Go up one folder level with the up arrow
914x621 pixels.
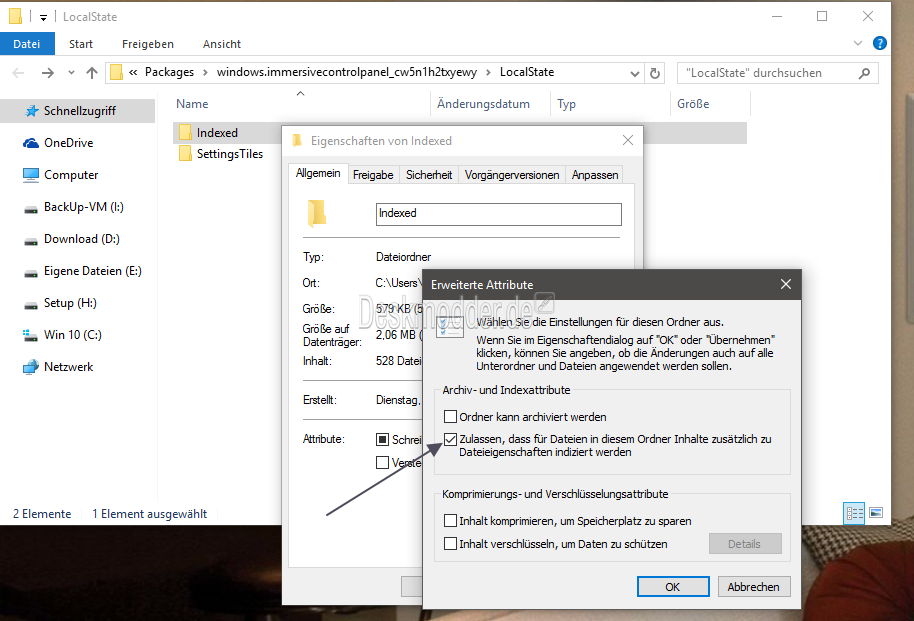(x=92, y=73)
